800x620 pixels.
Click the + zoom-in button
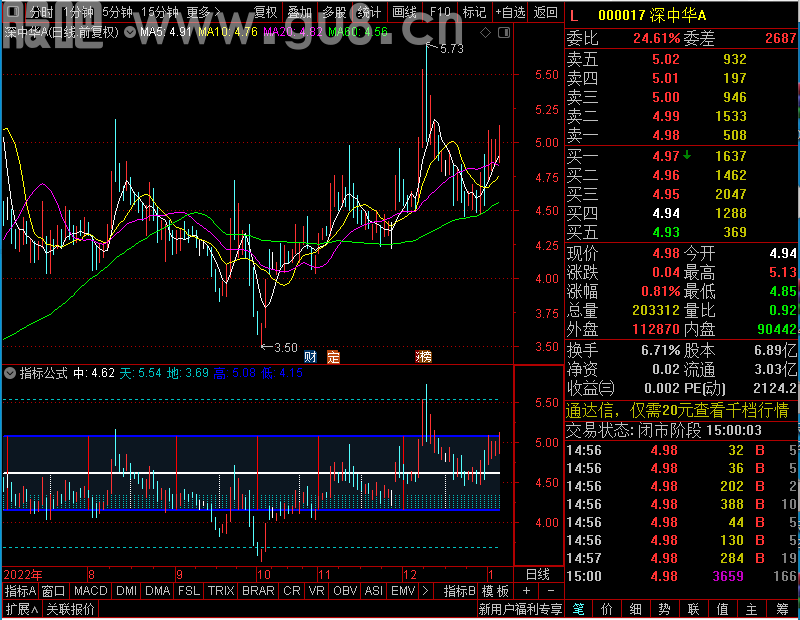point(527,591)
